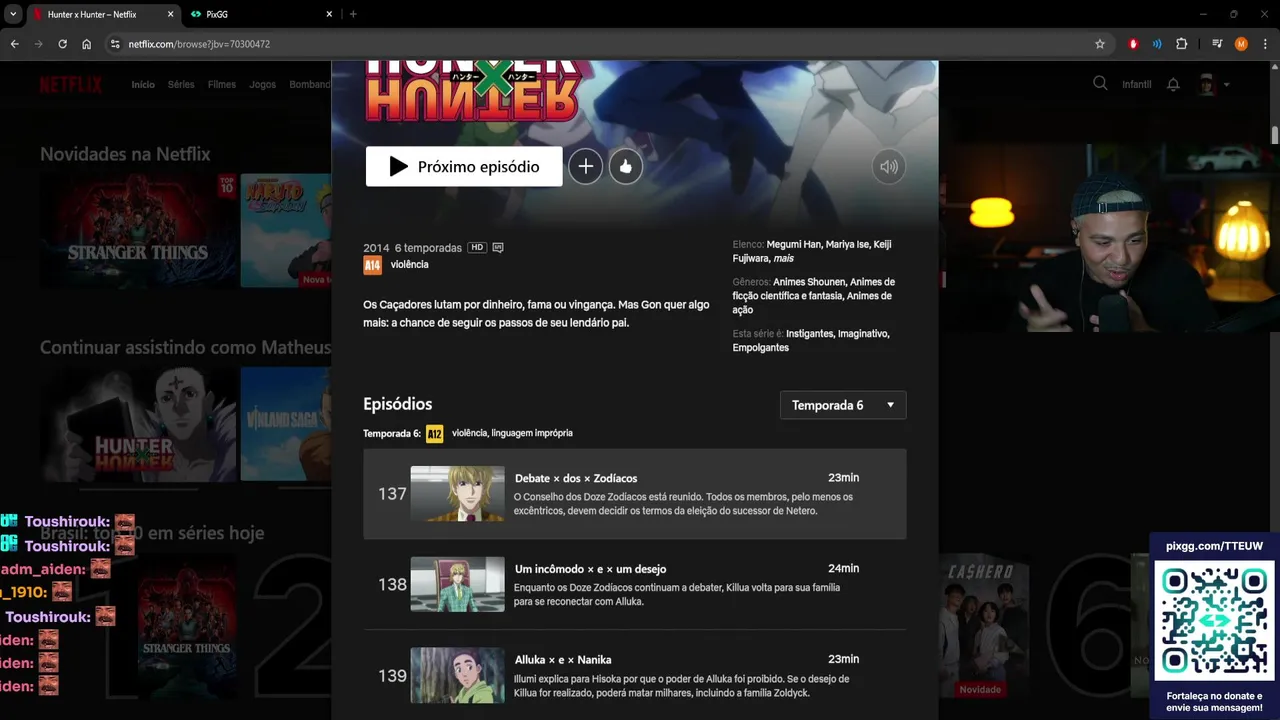Open the media control toolbar icon
This screenshot has width=1280, height=720.
click(1217, 44)
